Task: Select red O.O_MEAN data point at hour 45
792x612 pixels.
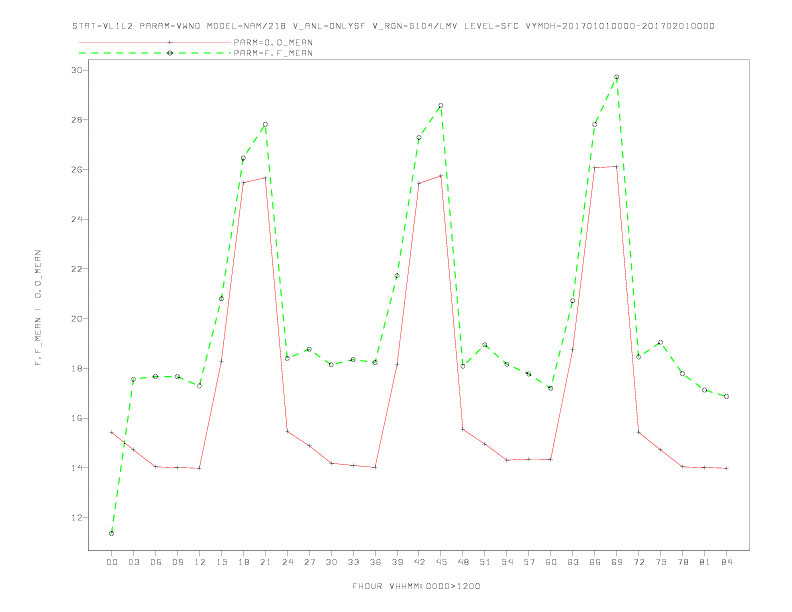Action: 441,176
